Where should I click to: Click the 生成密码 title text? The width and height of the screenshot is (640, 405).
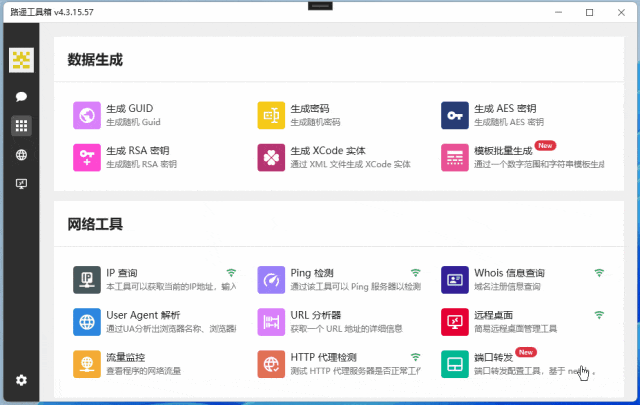[x=310, y=109]
